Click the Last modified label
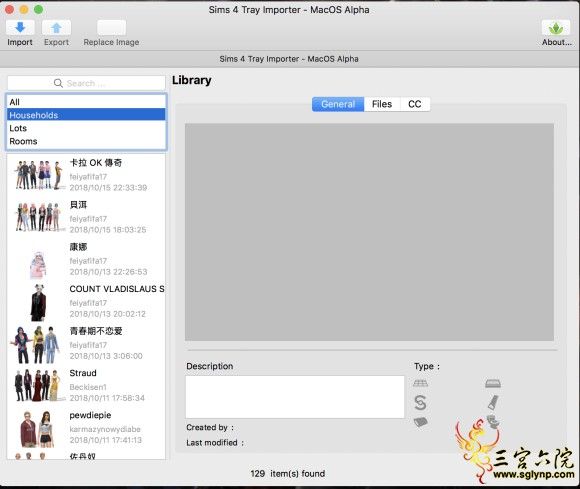Screen dimensions: 580x489 click(x=215, y=443)
